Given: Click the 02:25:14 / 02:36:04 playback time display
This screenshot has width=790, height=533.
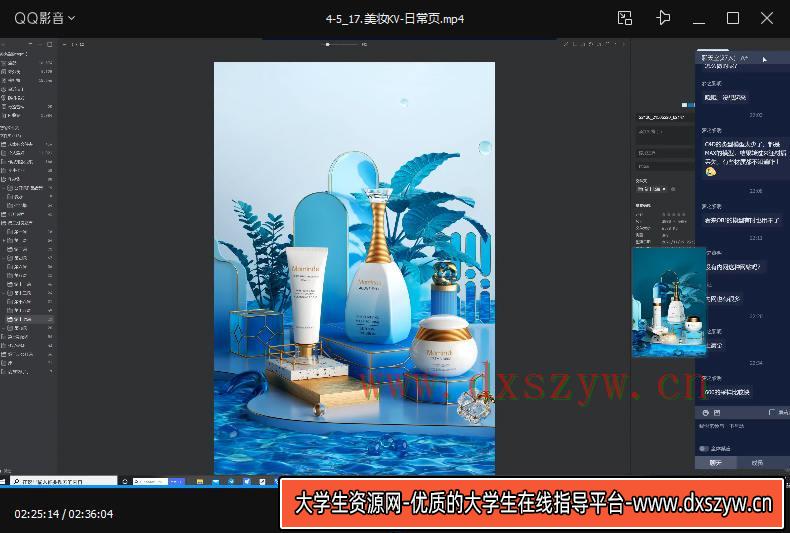Looking at the screenshot, I should pyautogui.click(x=63, y=514).
